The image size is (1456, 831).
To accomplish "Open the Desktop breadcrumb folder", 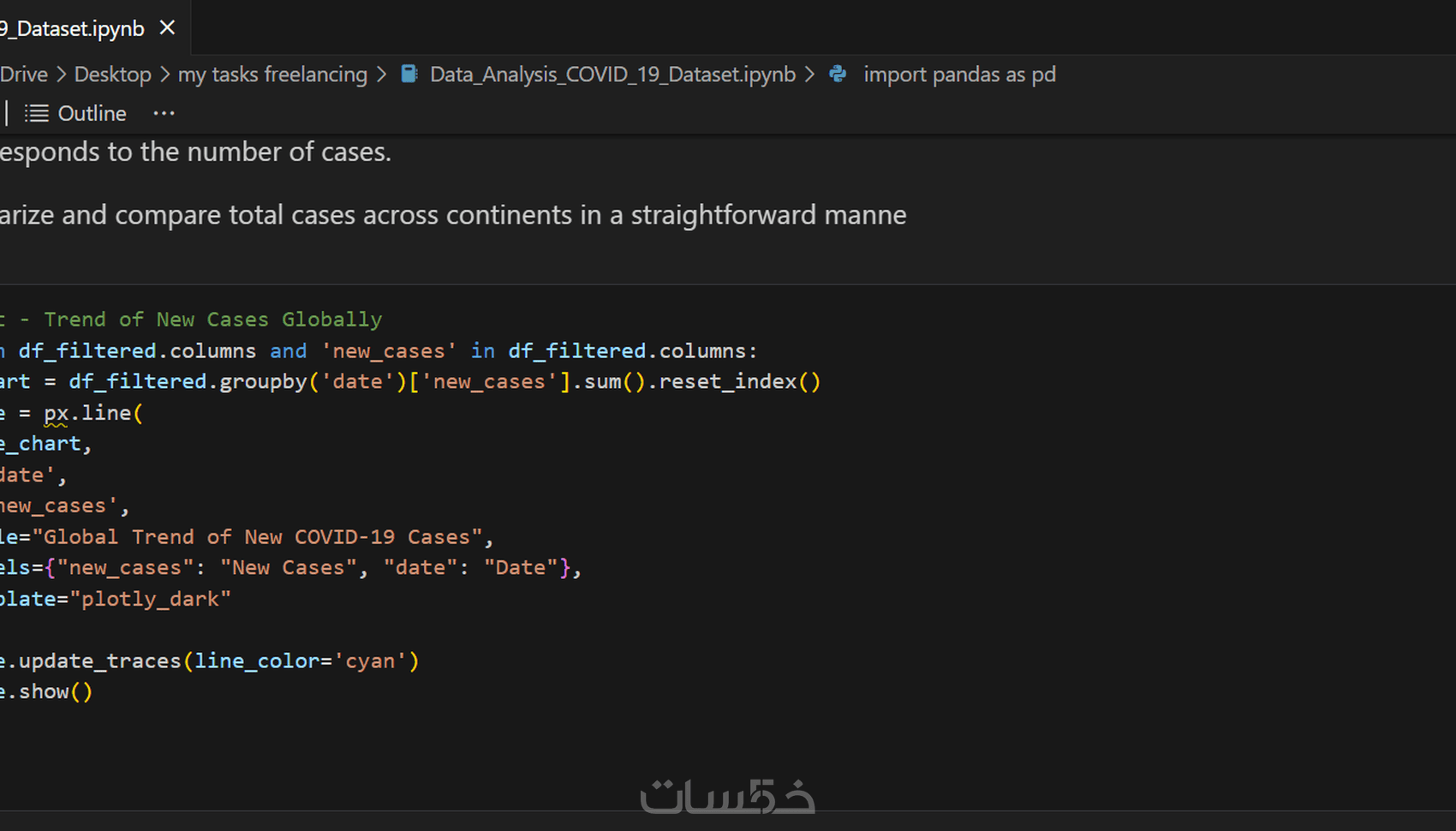I will click(x=112, y=75).
